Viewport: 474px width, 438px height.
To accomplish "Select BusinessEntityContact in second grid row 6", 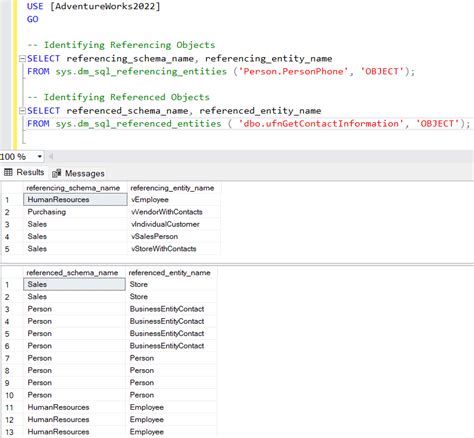I will coord(171,346).
